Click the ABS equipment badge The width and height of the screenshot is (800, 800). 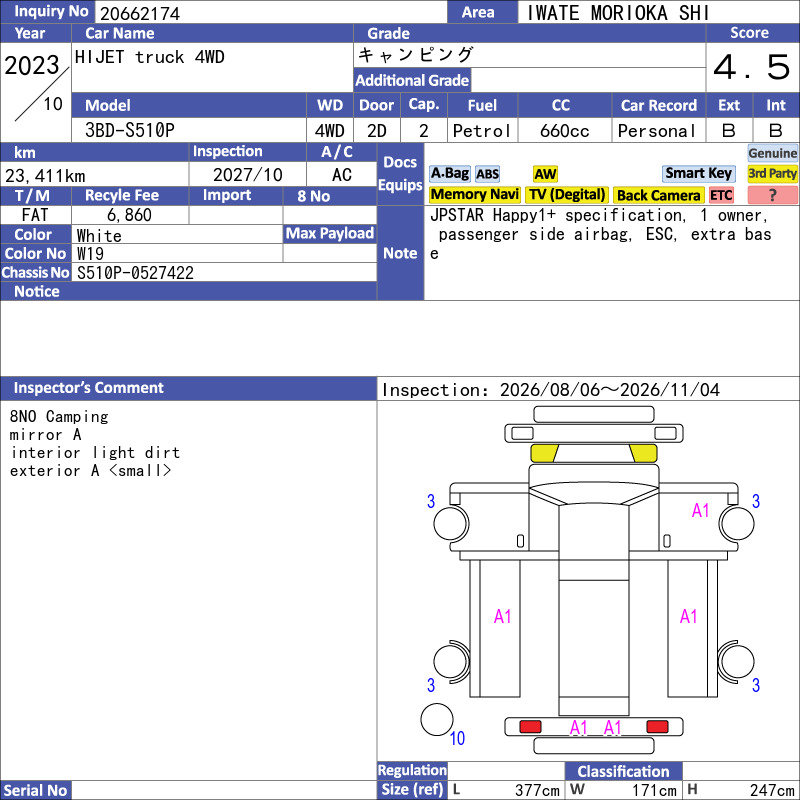tap(487, 174)
